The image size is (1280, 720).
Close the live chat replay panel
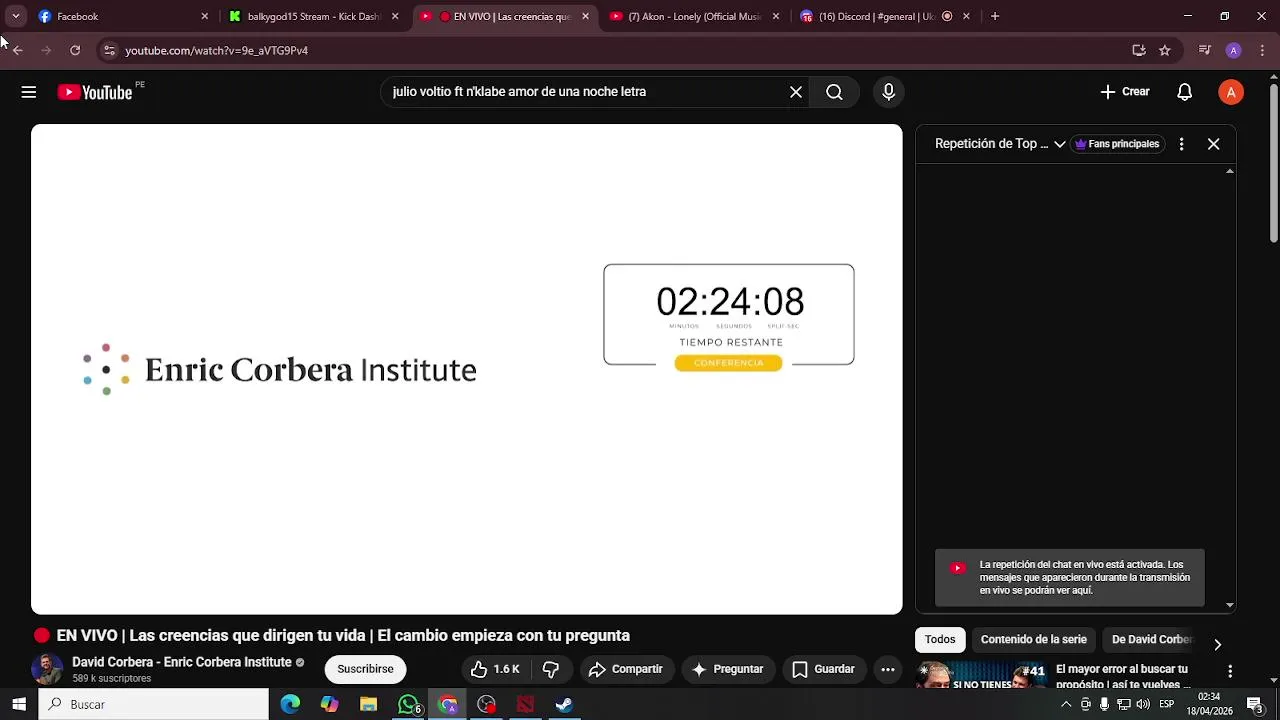tap(1213, 144)
